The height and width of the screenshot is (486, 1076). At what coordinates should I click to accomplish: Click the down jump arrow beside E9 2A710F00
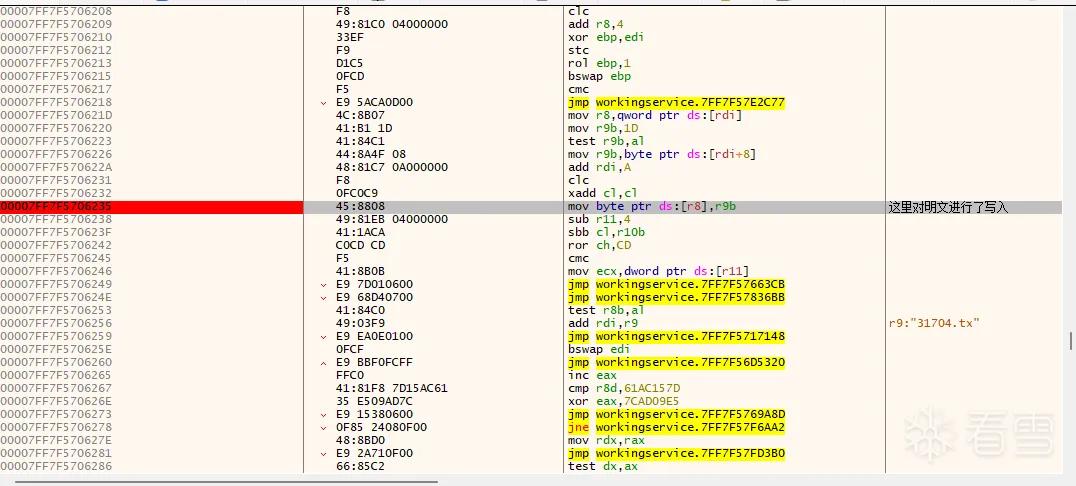point(323,454)
